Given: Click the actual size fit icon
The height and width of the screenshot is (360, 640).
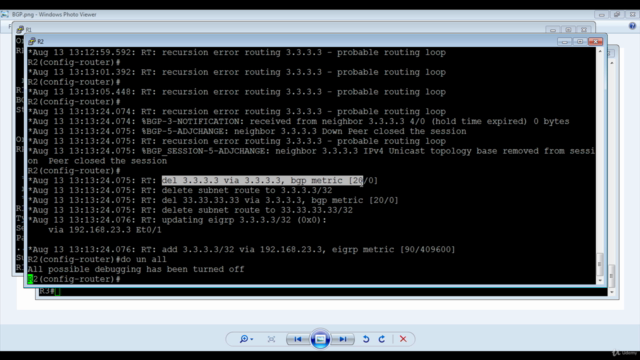Looking at the screenshot, I should tap(271, 339).
